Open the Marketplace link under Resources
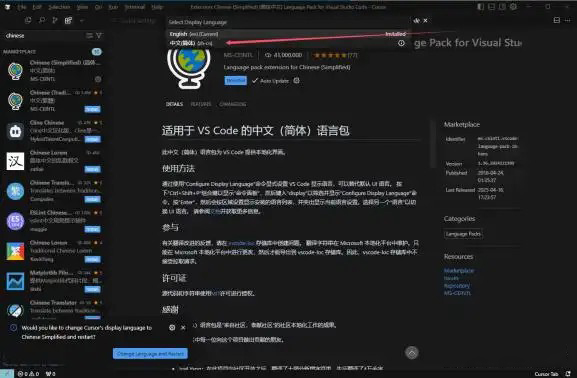This screenshot has width=577, height=378. pyautogui.click(x=459, y=271)
